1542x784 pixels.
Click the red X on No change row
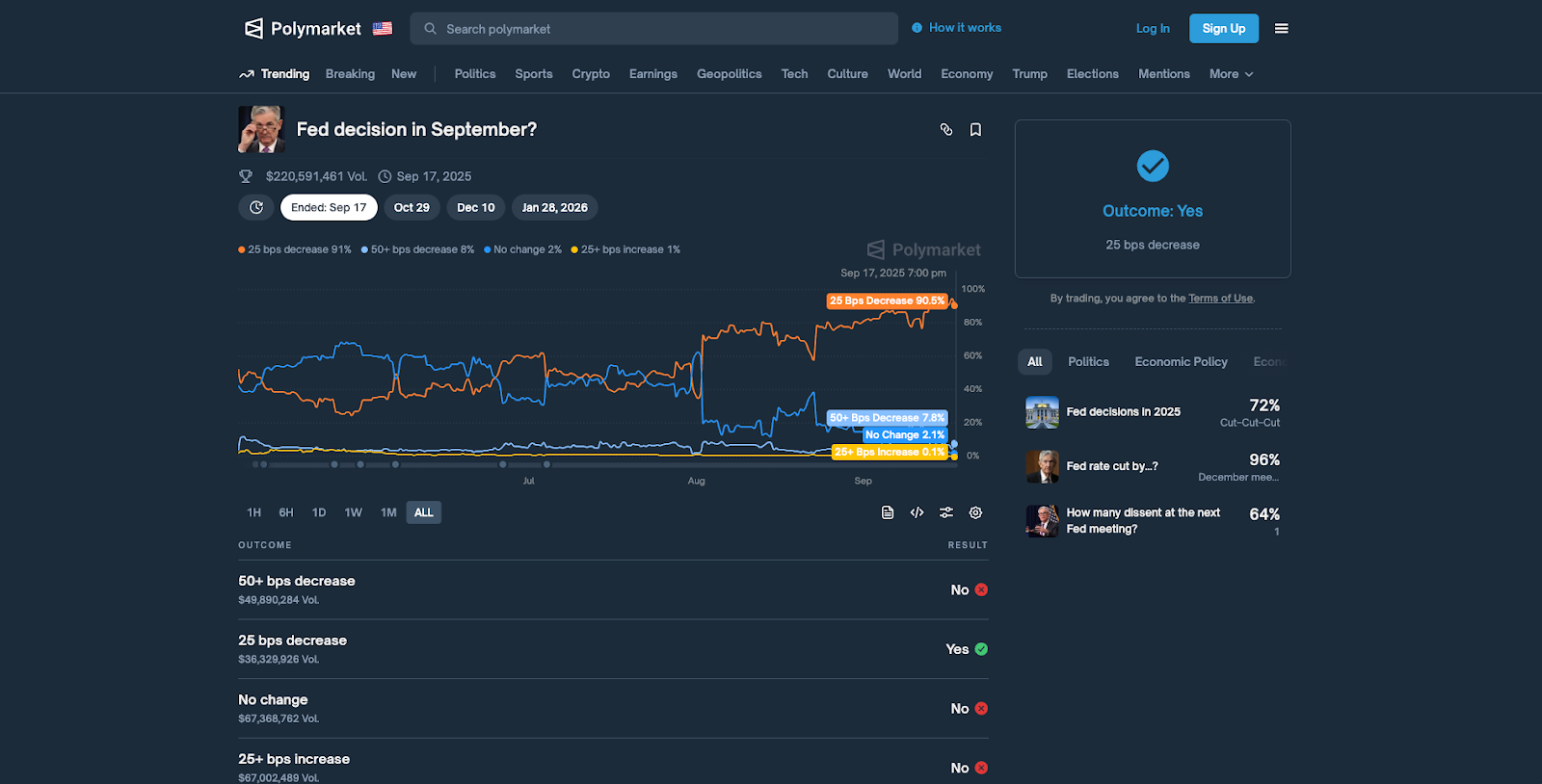(981, 709)
